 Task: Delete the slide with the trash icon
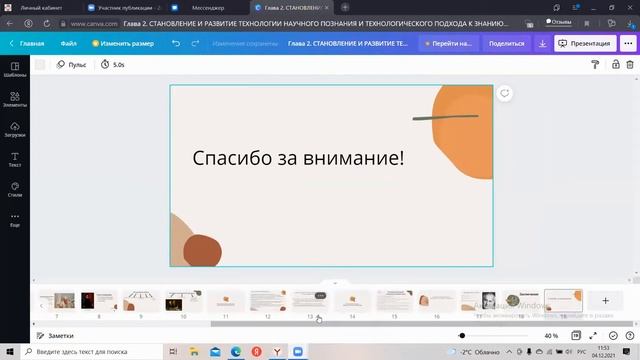630,64
